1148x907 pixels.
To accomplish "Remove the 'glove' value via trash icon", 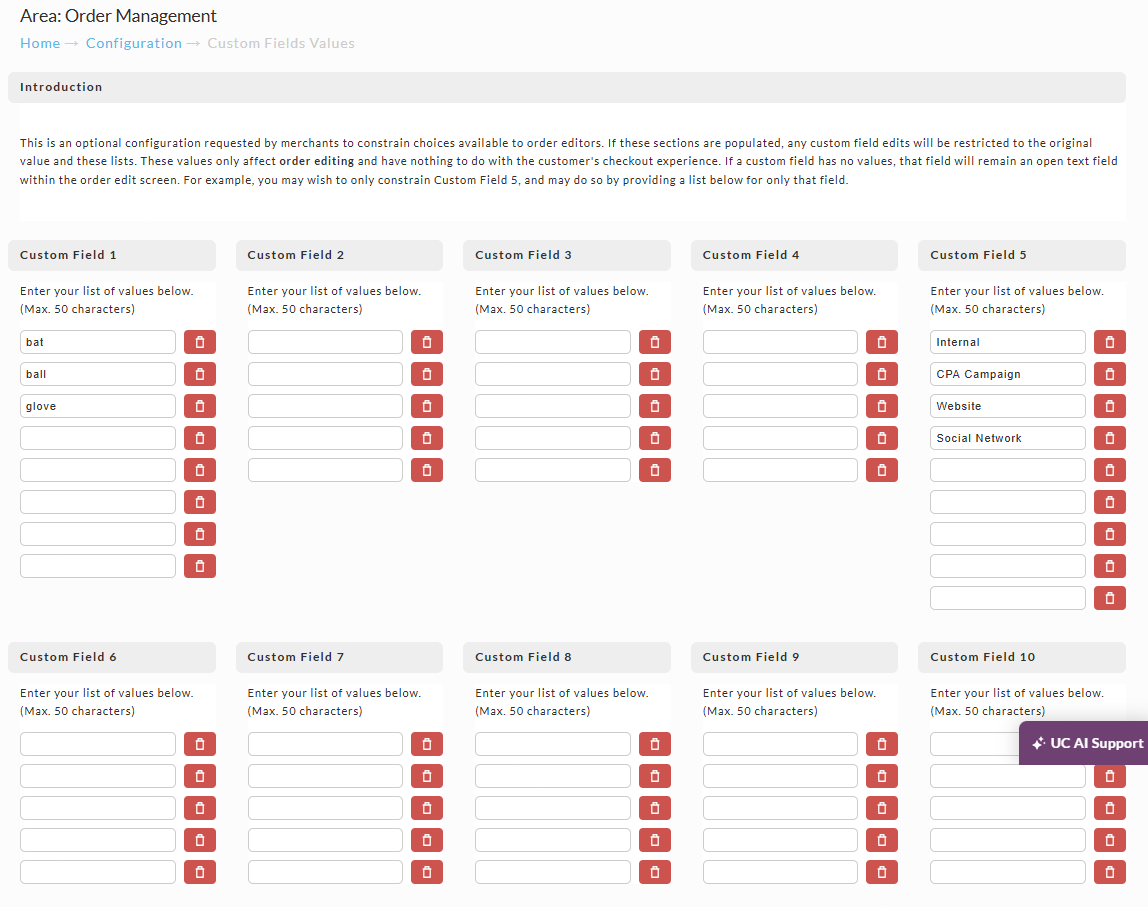I will click(x=200, y=406).
